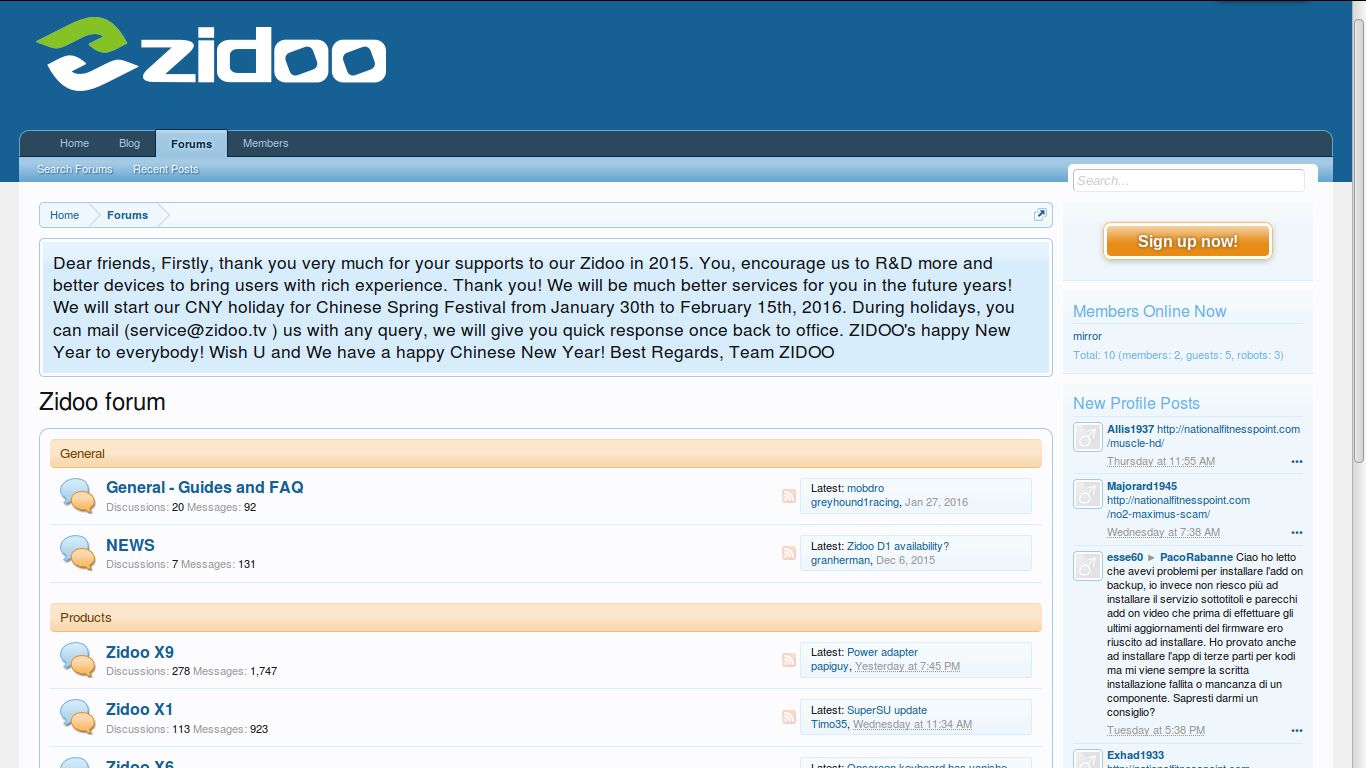
Task: Click timestamp Wednesday at 7:38 AM
Action: 1163,532
